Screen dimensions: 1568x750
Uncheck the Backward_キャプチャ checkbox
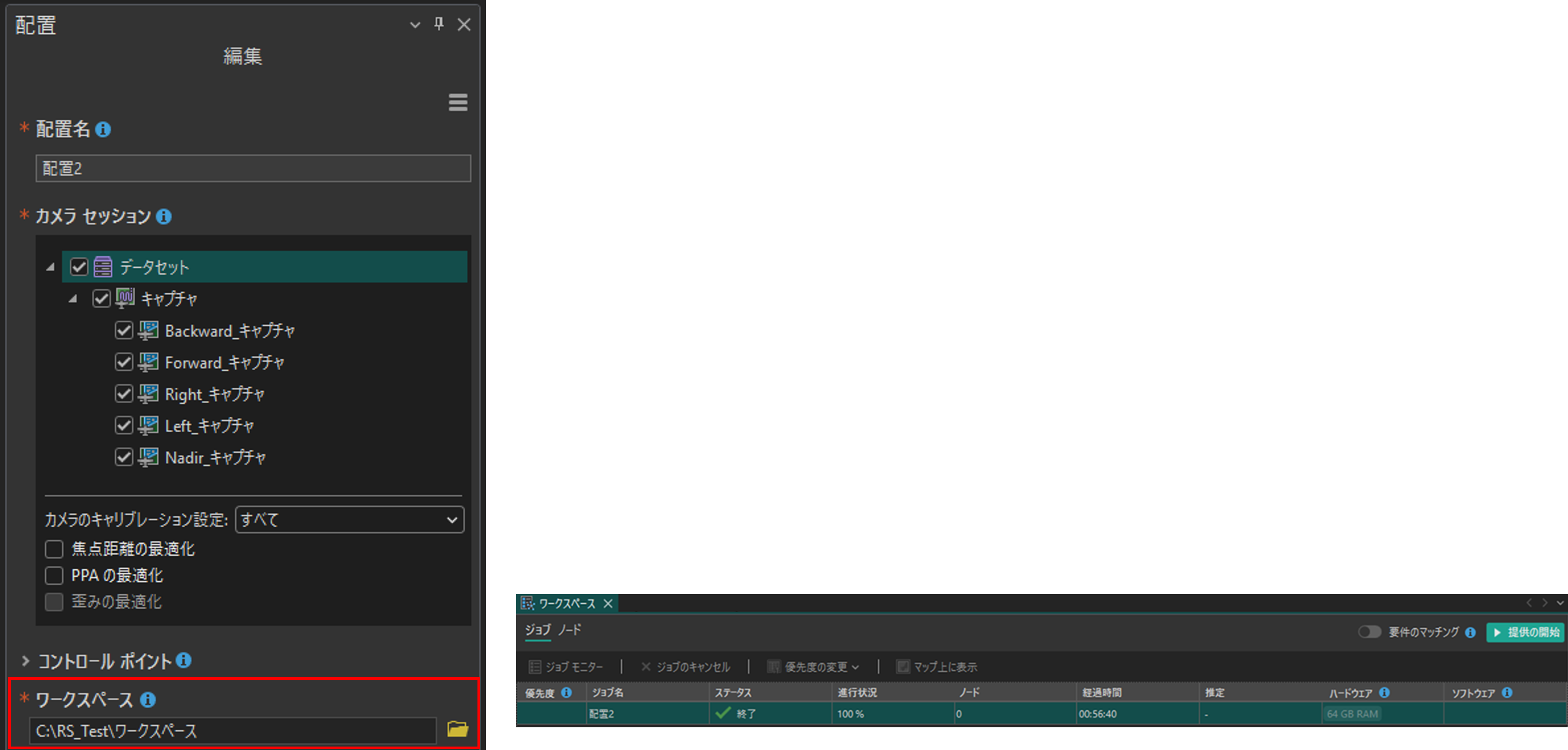click(x=124, y=331)
